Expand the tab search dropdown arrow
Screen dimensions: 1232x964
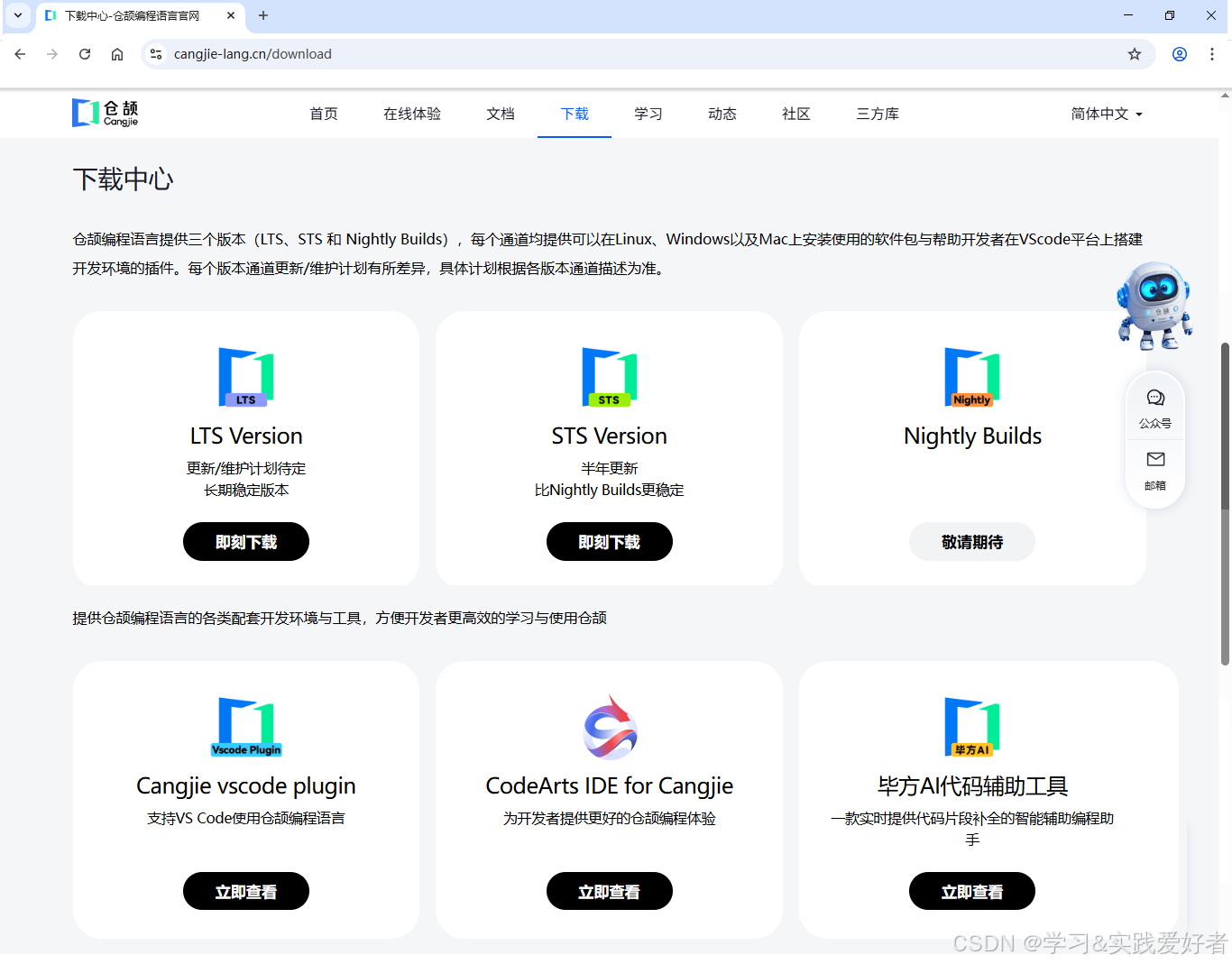(x=18, y=15)
